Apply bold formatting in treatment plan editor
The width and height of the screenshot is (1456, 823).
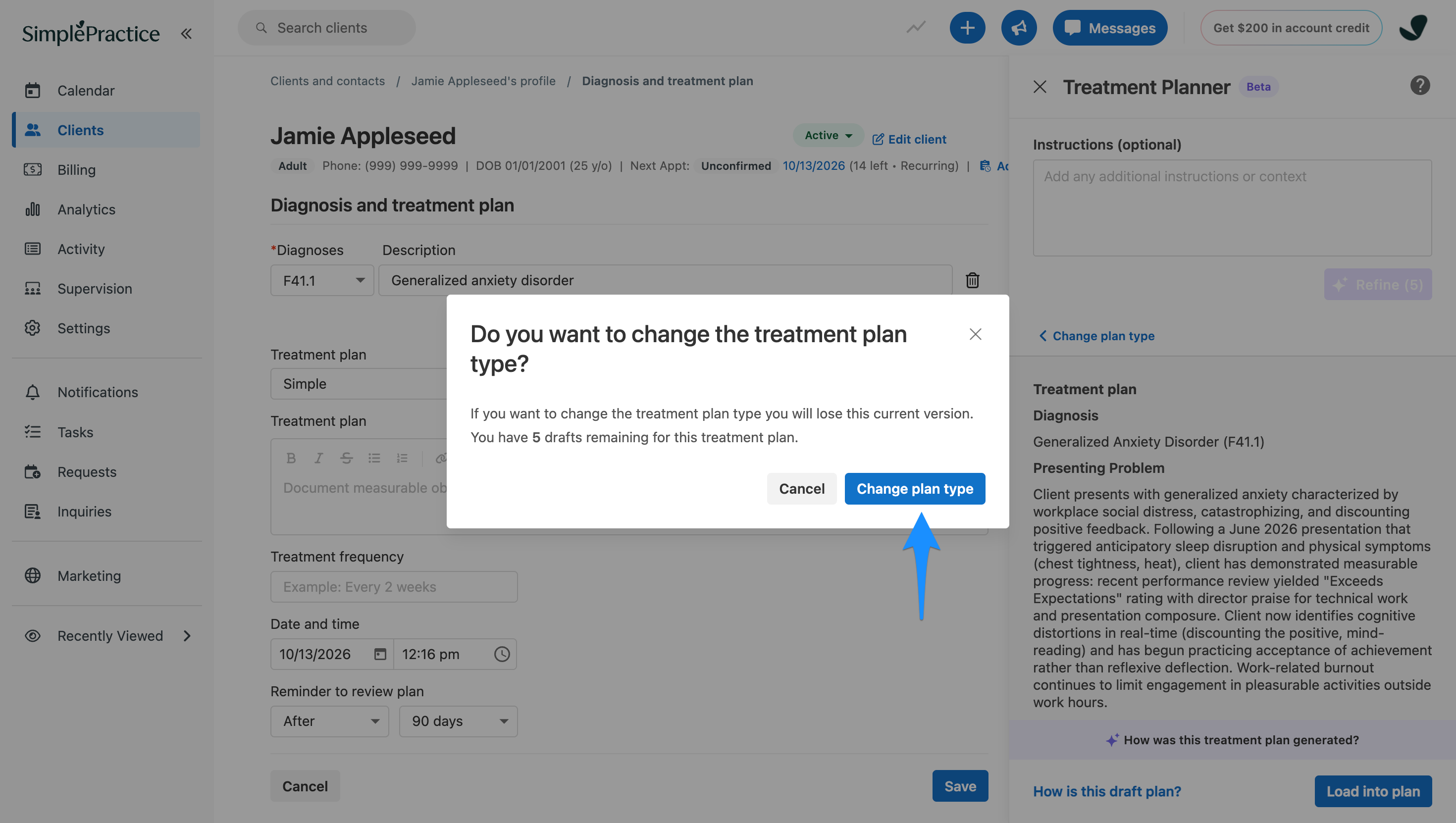291,458
